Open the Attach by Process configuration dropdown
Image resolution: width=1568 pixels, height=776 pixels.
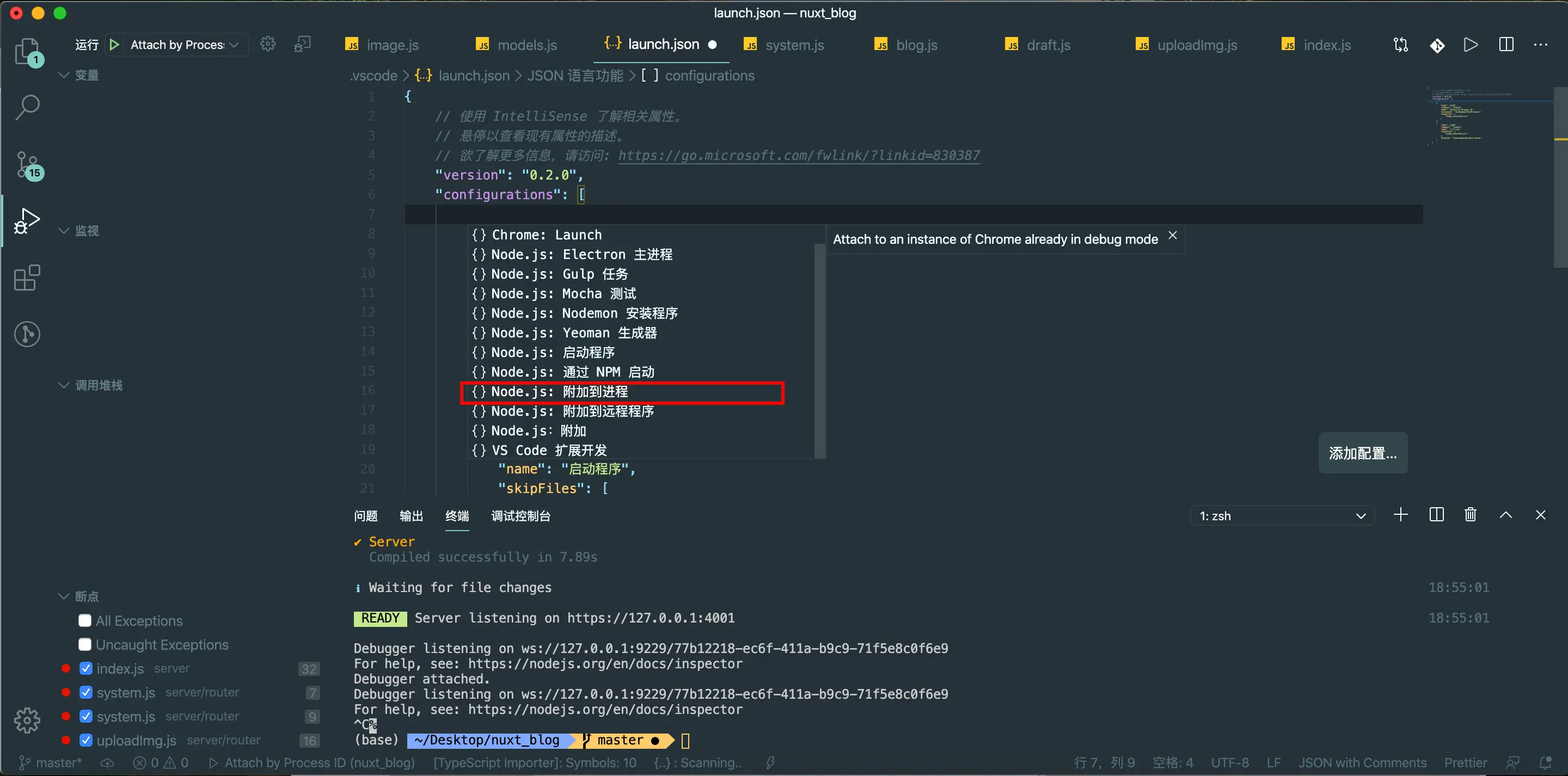[x=182, y=45]
